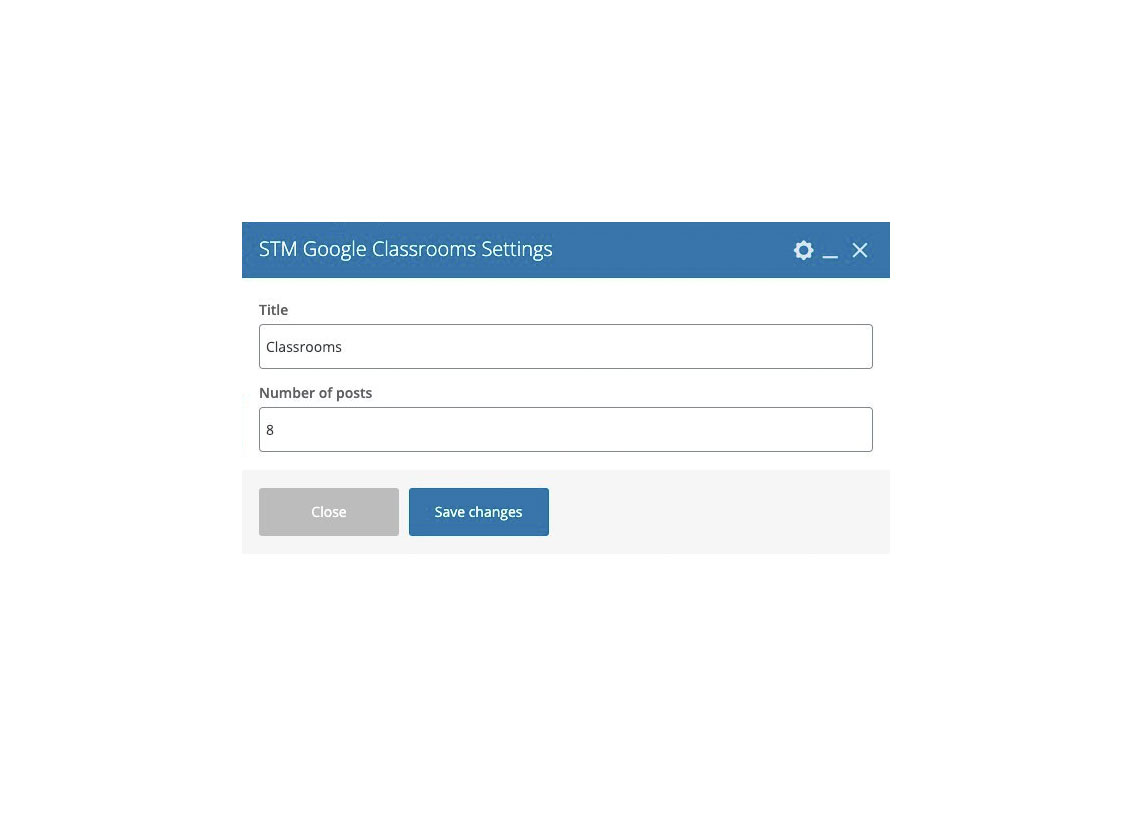Place cursor on the 'Classrooms' text value

pyautogui.click(x=304, y=347)
